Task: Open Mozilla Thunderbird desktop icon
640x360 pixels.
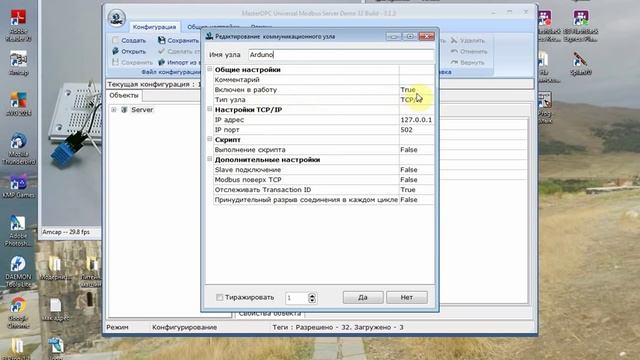Action: tap(18, 149)
